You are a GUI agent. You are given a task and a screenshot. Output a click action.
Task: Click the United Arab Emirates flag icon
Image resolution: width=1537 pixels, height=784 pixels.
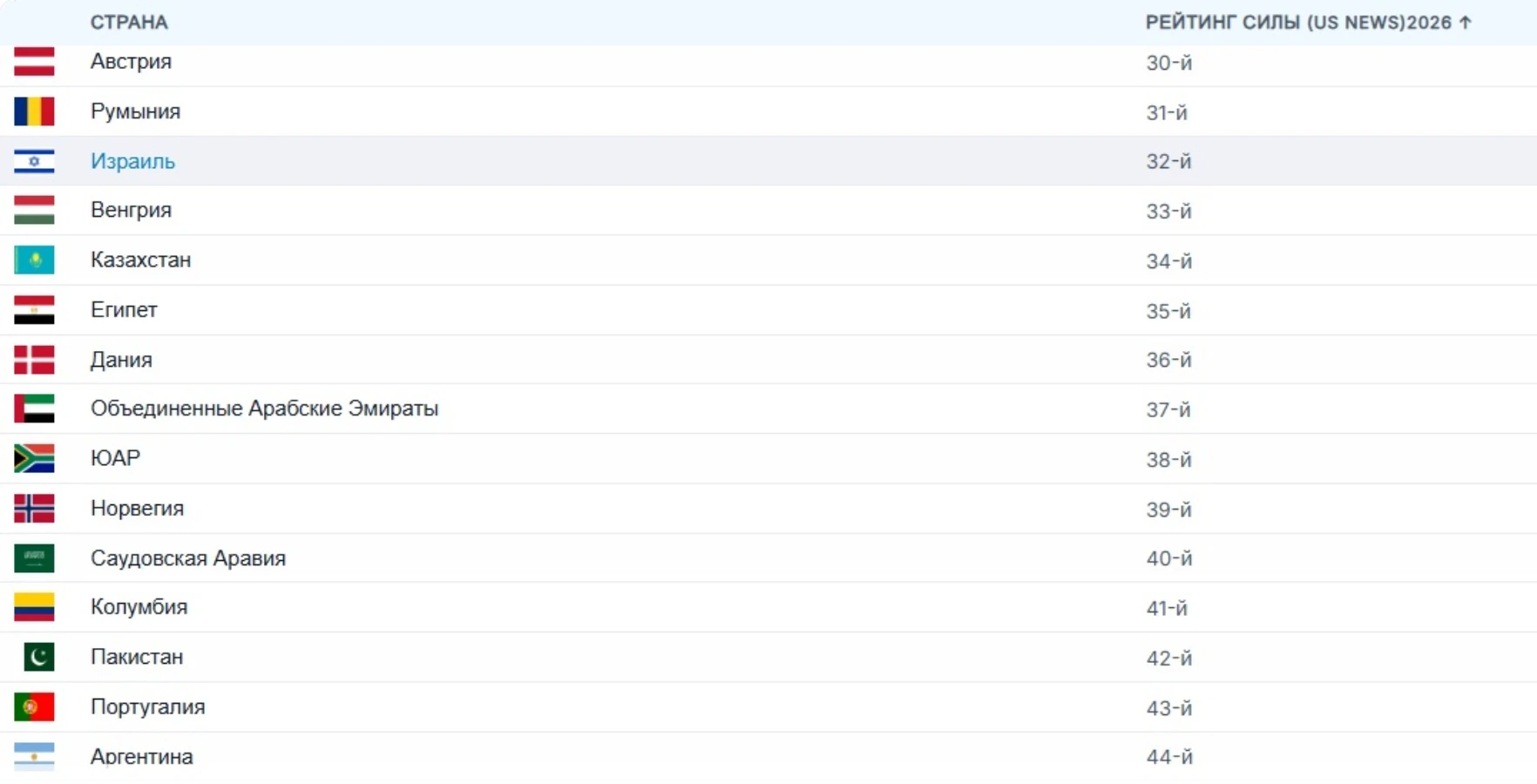(34, 409)
